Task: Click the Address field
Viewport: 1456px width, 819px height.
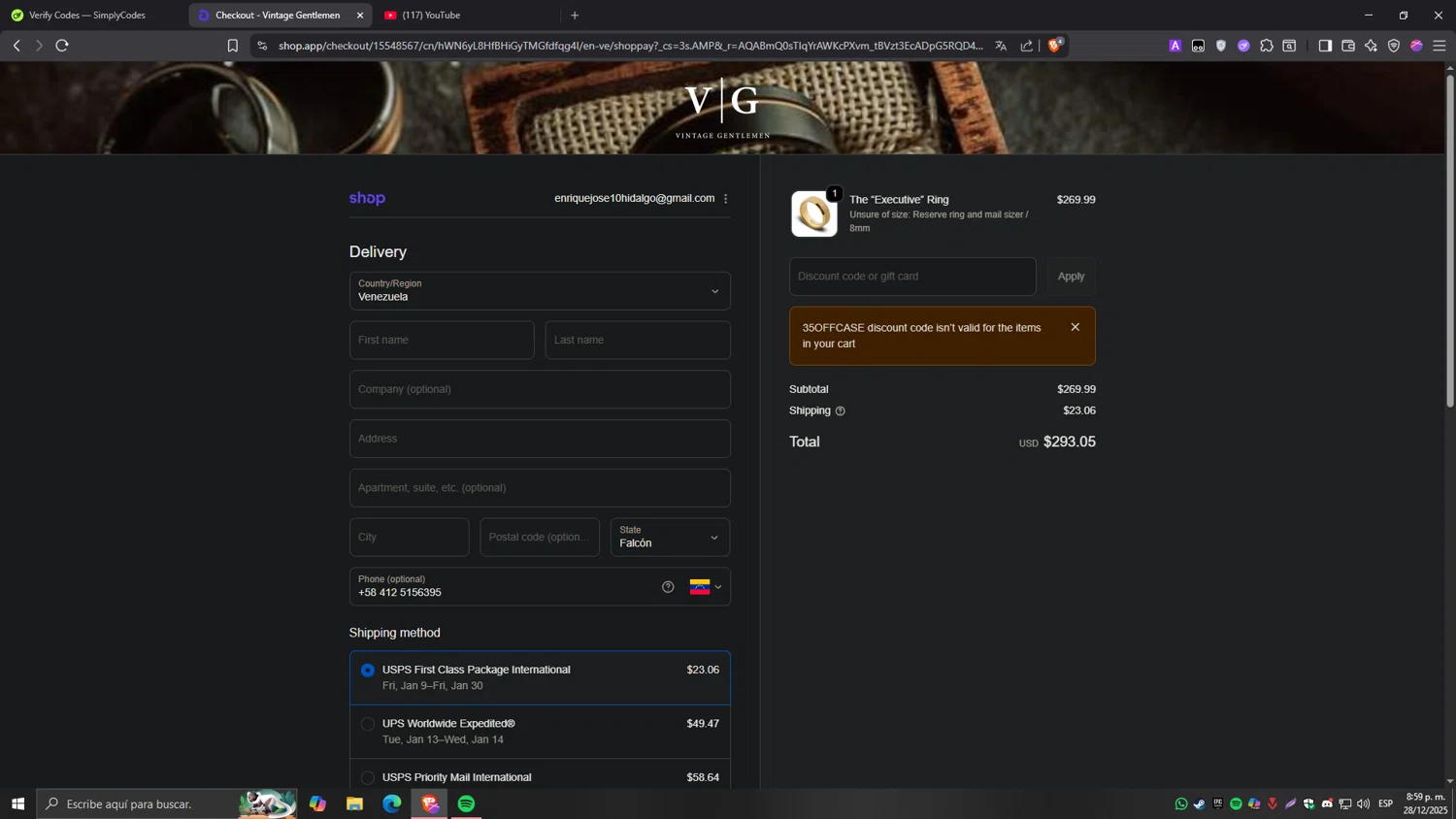Action: coord(540,439)
